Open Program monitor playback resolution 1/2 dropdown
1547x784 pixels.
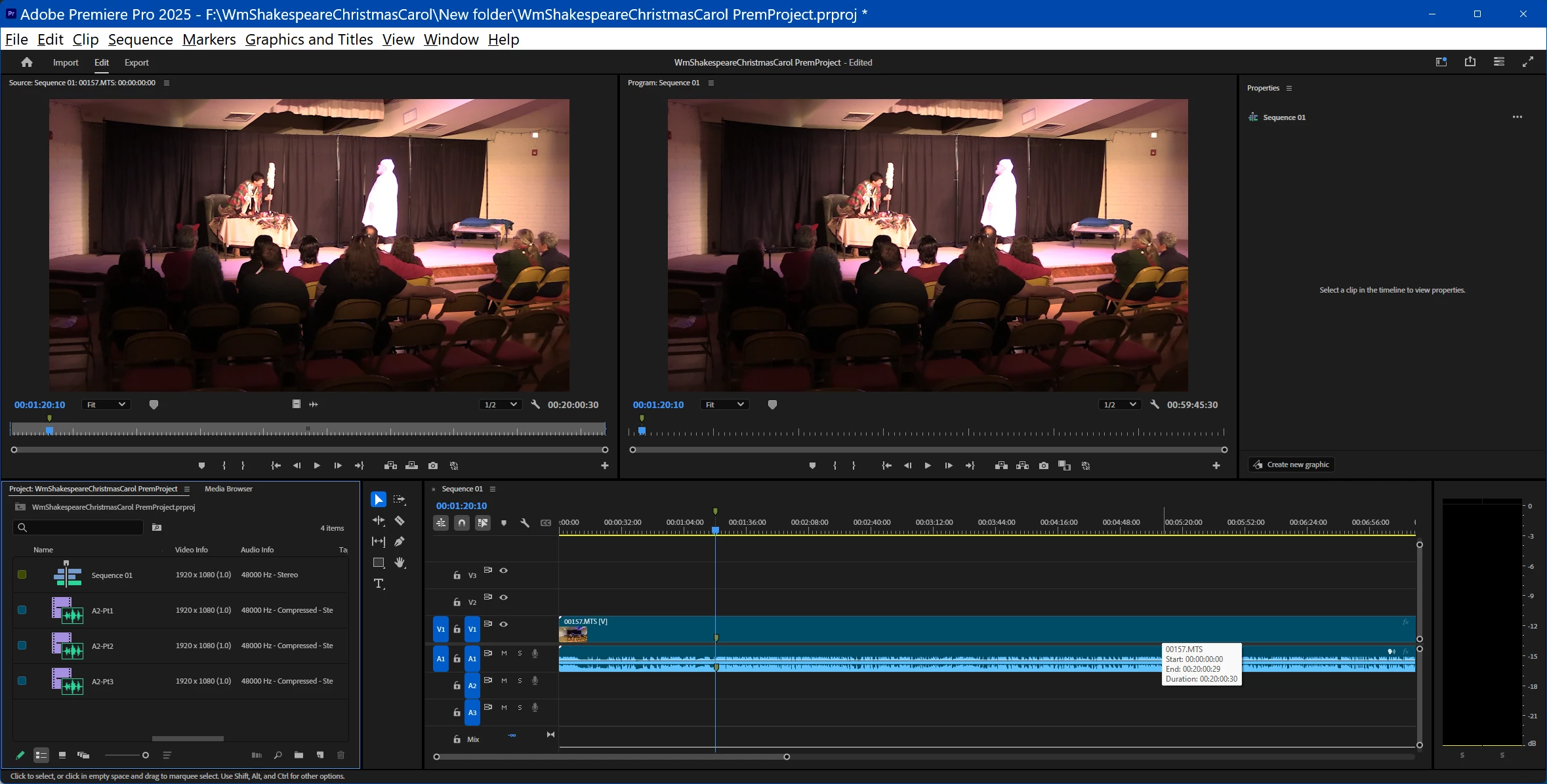pos(1120,405)
